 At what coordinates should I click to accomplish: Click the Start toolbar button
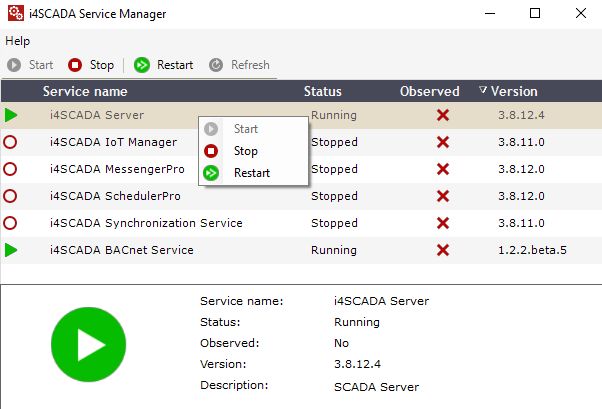coord(30,65)
